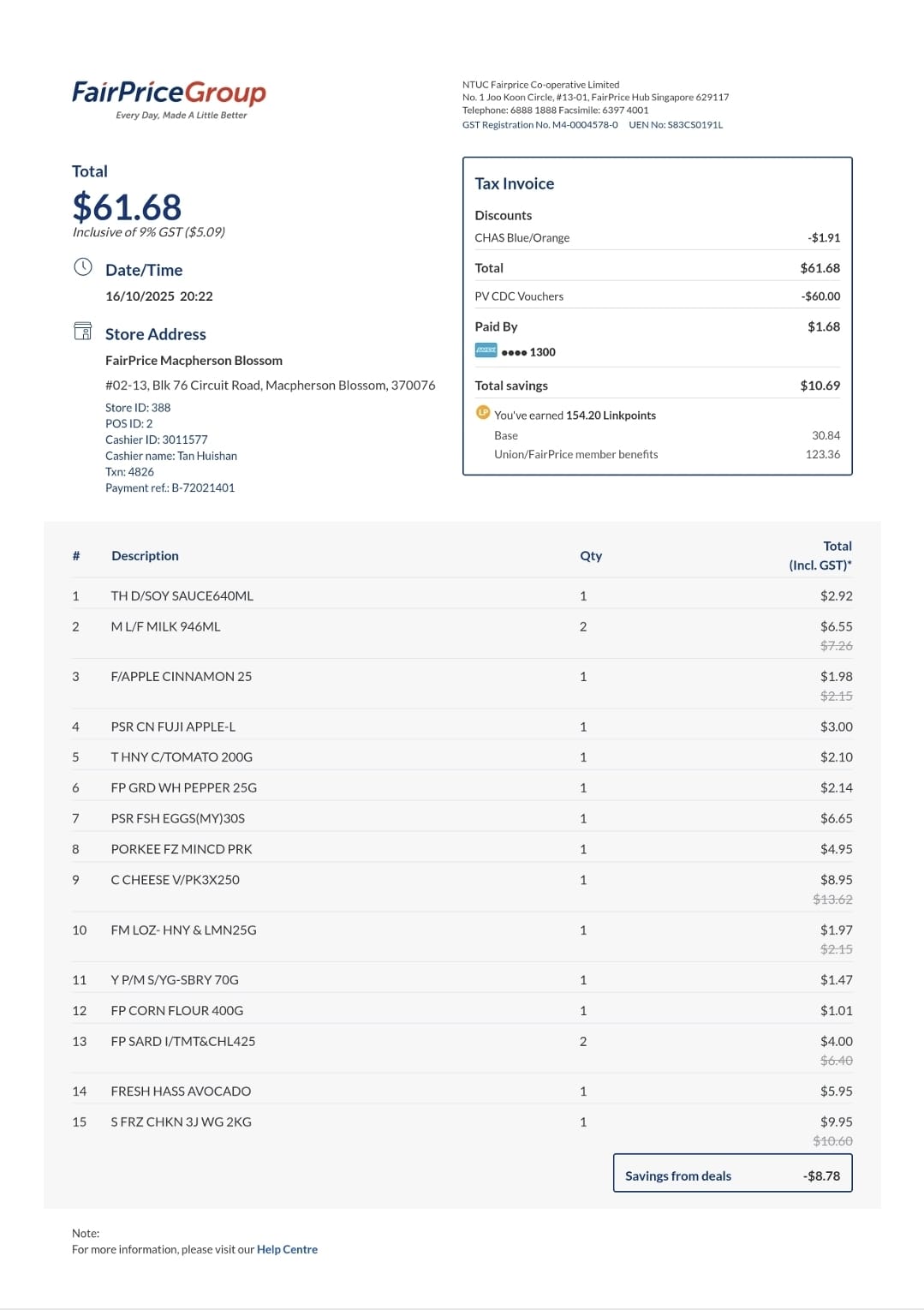Click the CHAS Blue/Orange discount row
Screen dimensions: 924x1310
(x=658, y=238)
